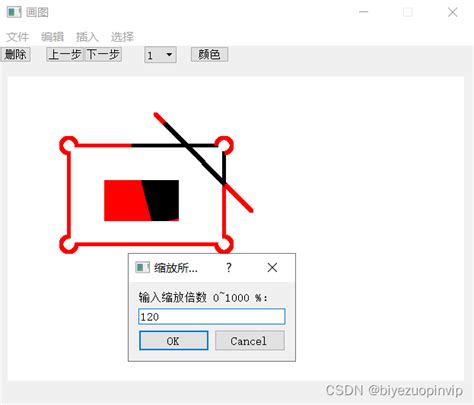Click the dropdown arrow next to 1

pyautogui.click(x=169, y=55)
